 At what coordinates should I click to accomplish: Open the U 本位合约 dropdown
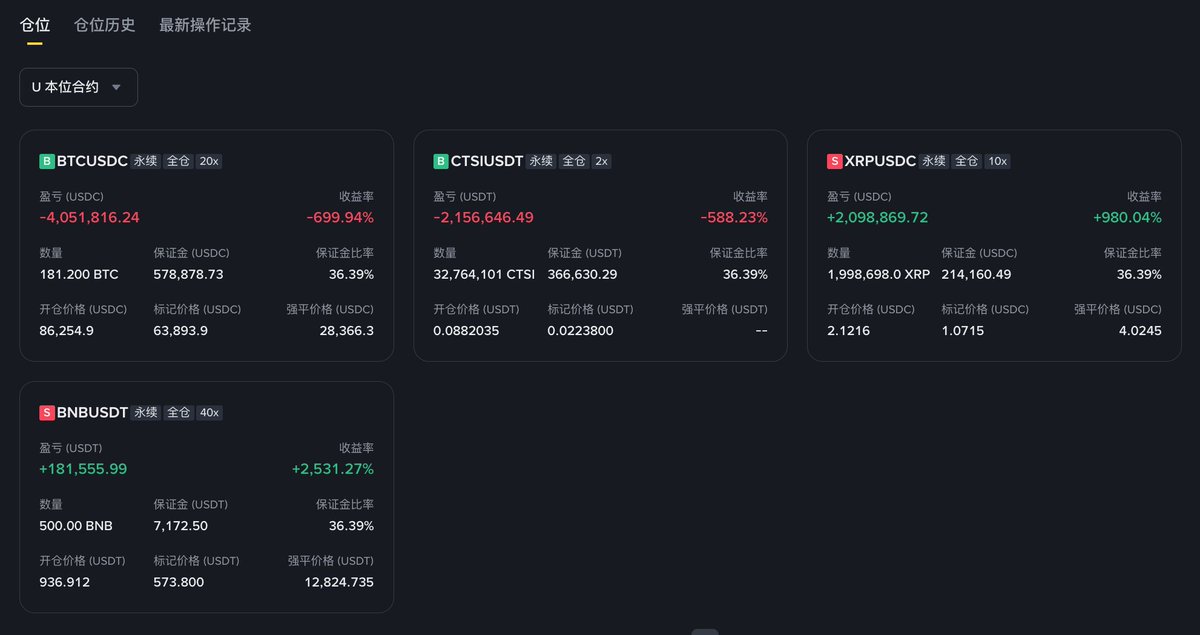(x=78, y=87)
